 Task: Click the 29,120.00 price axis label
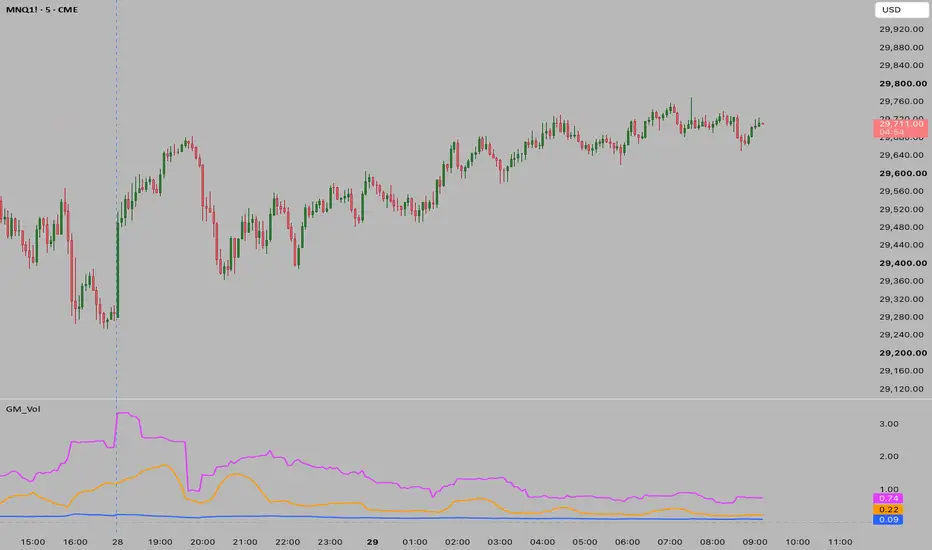click(x=902, y=389)
